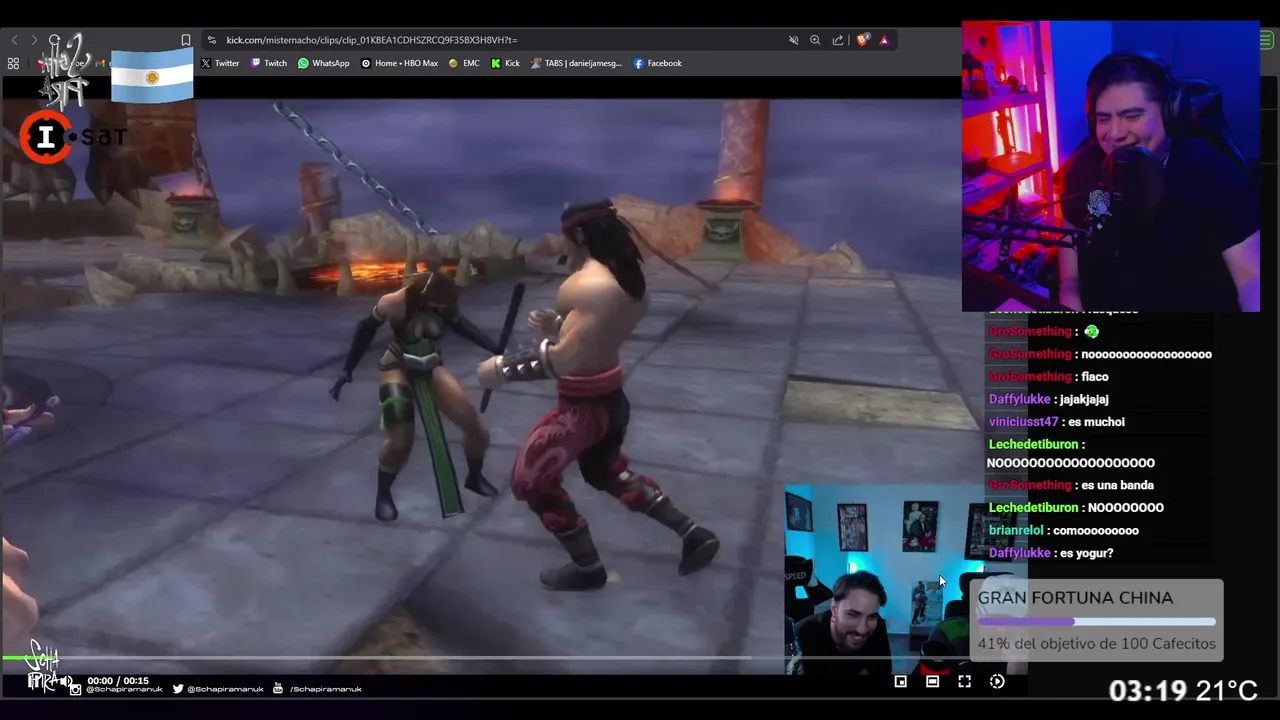The height and width of the screenshot is (720, 1280).
Task: Open the Brave Rewards triangle icon
Action: point(884,40)
